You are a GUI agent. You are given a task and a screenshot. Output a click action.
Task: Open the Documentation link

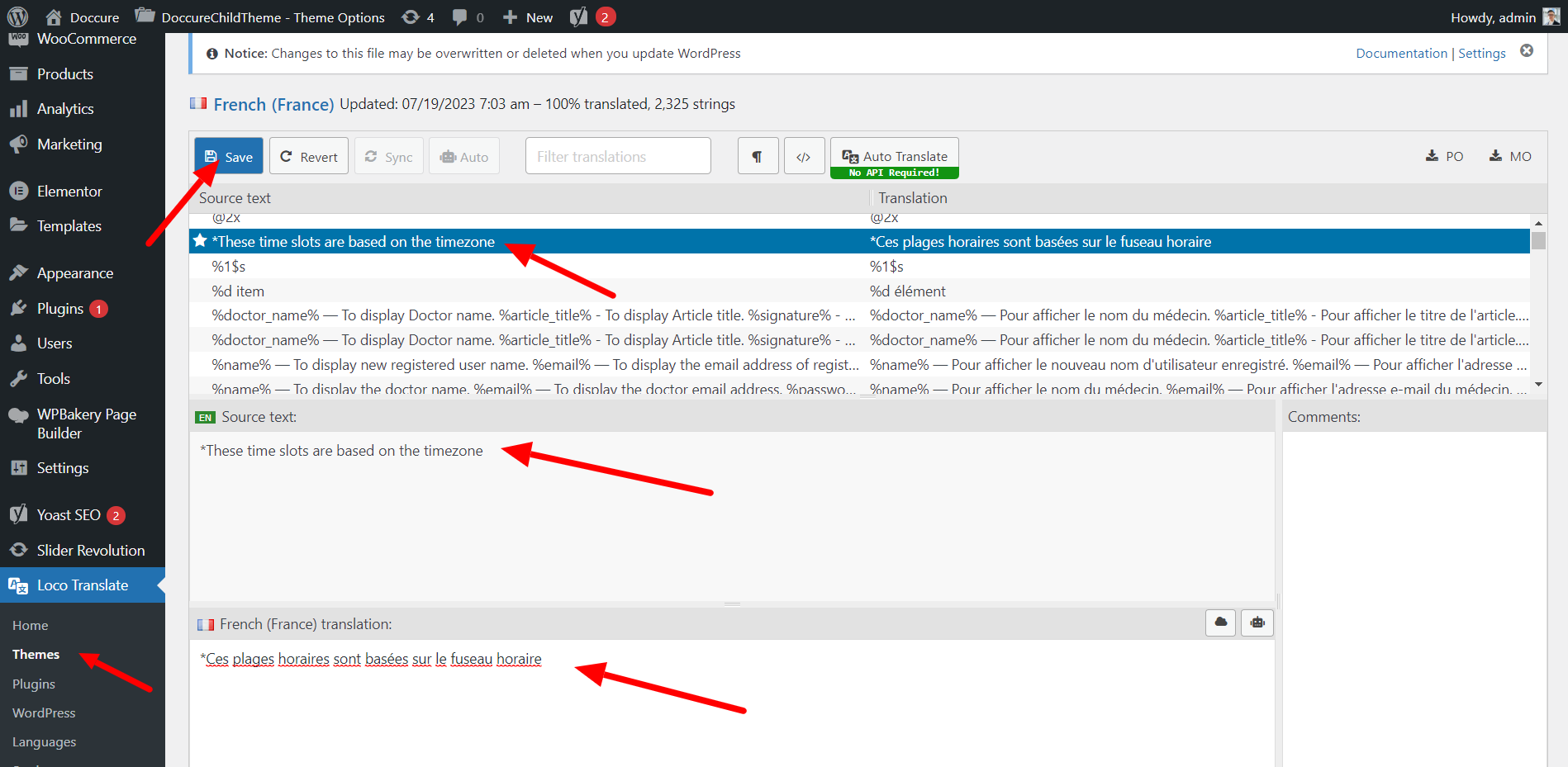[1401, 53]
